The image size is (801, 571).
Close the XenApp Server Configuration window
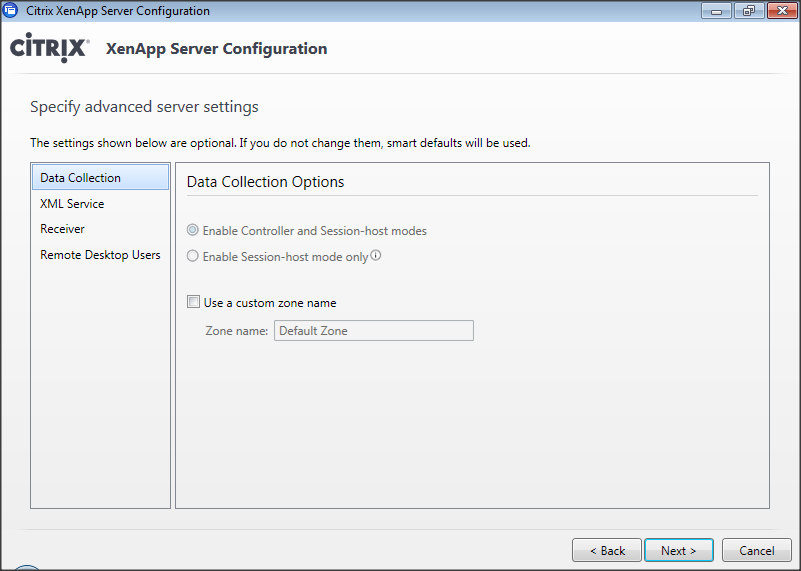(x=779, y=11)
